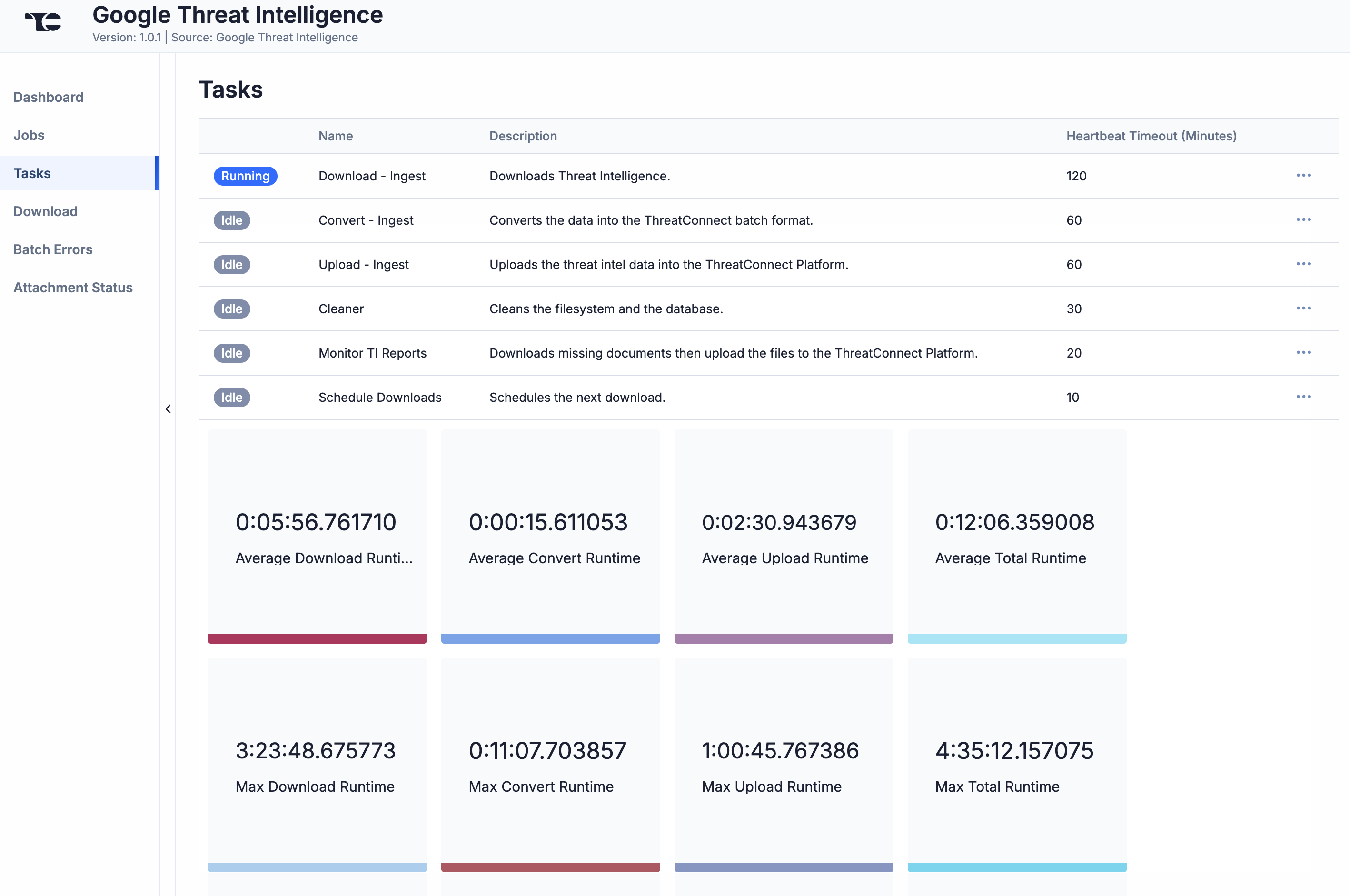Click the ellipsis icon on the Idle Cleaner row

pos(1304,309)
